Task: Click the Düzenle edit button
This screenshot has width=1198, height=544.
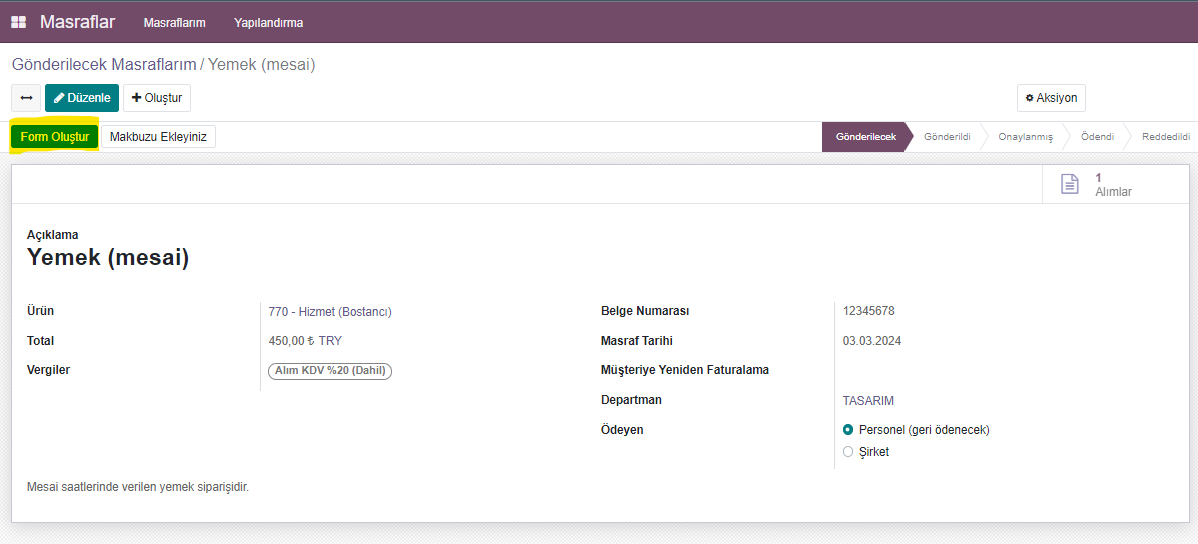Action: point(82,98)
